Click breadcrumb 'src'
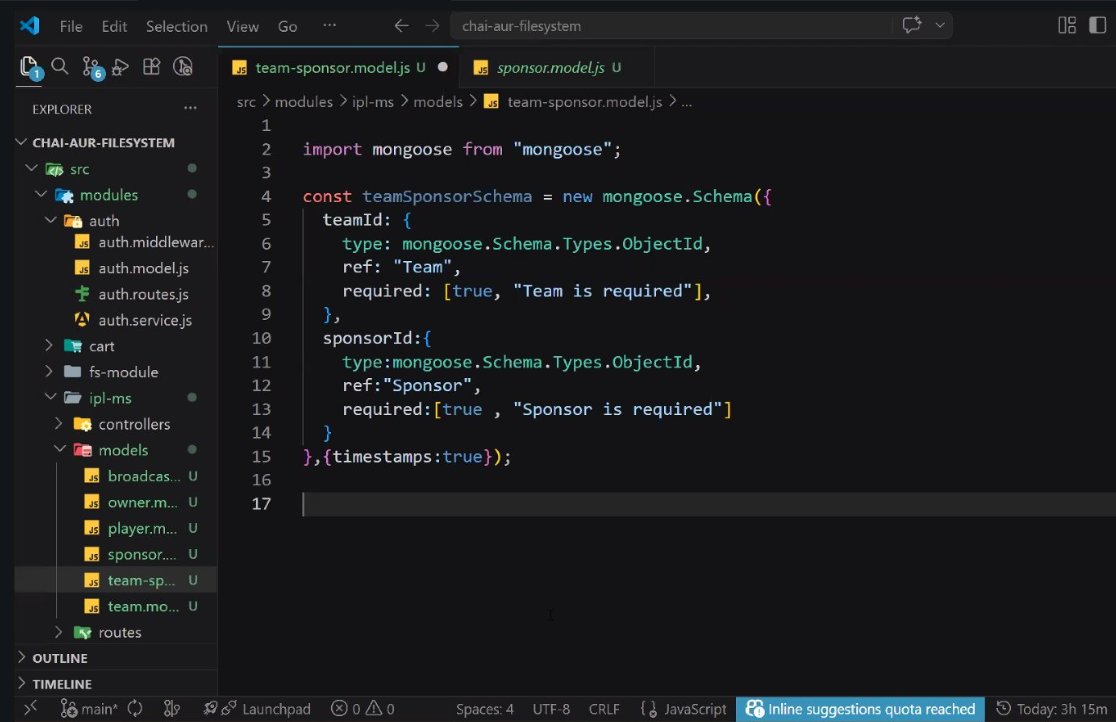The height and width of the screenshot is (722, 1116). (246, 102)
